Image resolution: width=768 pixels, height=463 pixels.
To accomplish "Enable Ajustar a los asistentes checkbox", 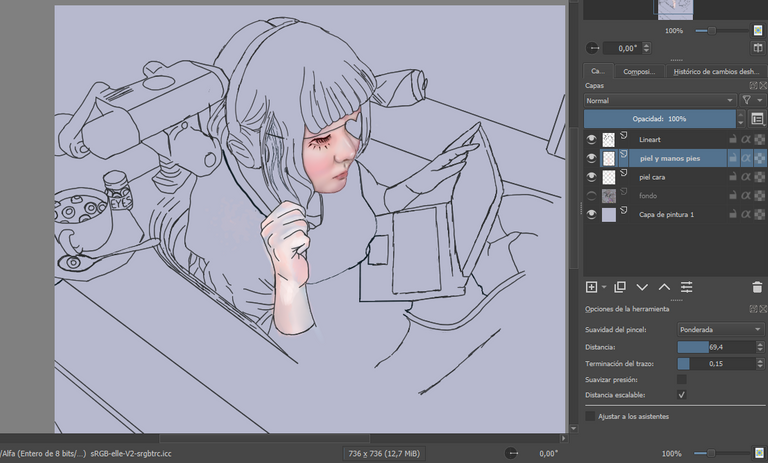I will (x=590, y=416).
